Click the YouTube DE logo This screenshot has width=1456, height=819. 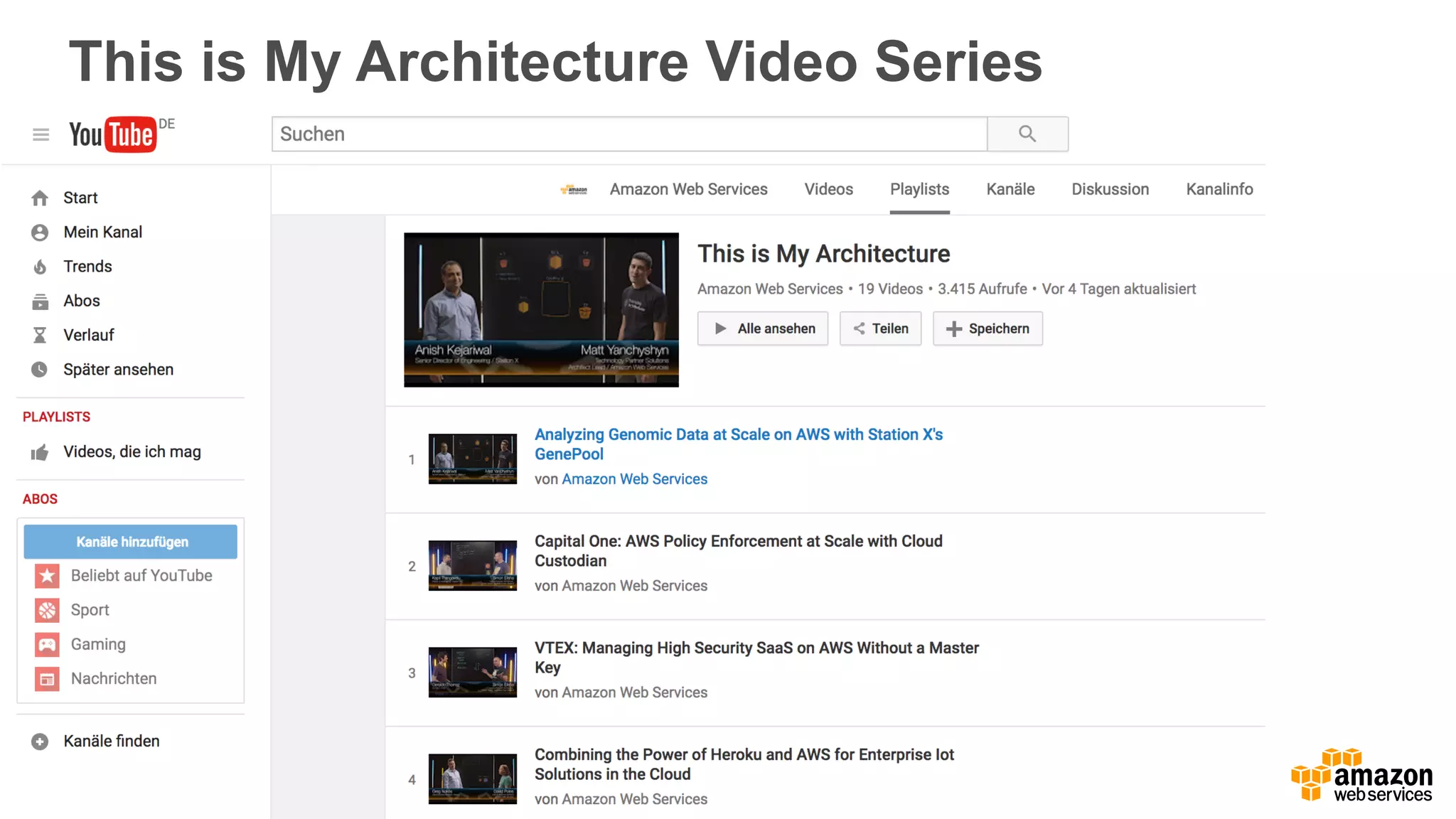pos(122,134)
